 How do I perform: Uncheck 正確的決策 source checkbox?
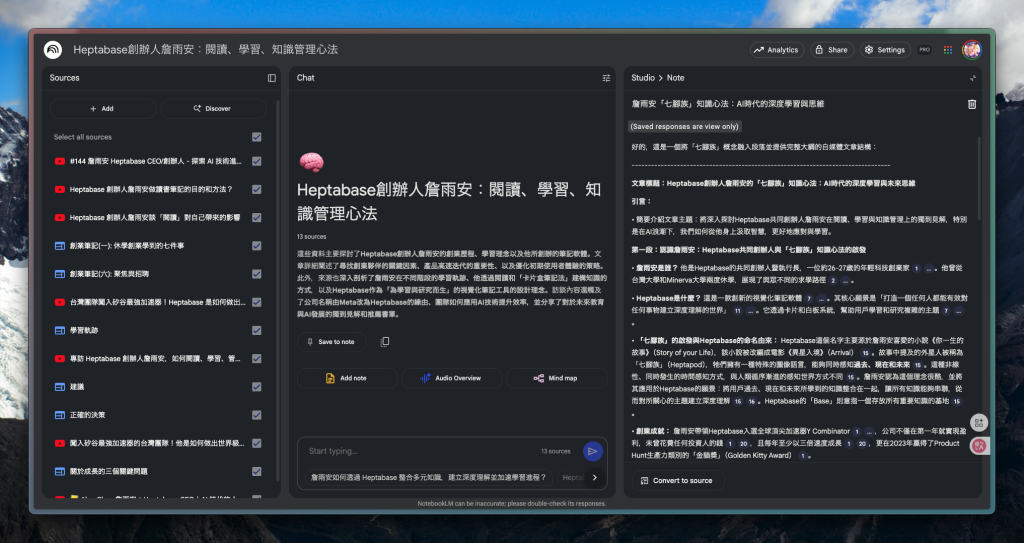click(257, 415)
